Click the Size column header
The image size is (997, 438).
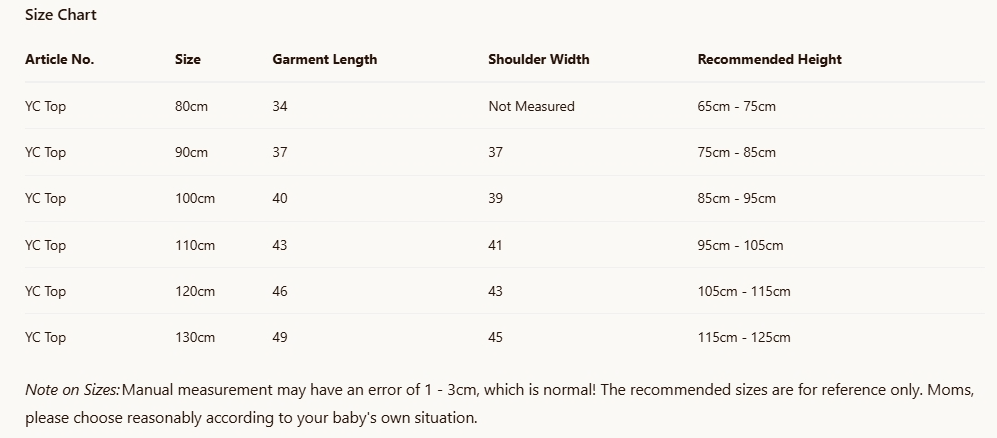click(187, 59)
